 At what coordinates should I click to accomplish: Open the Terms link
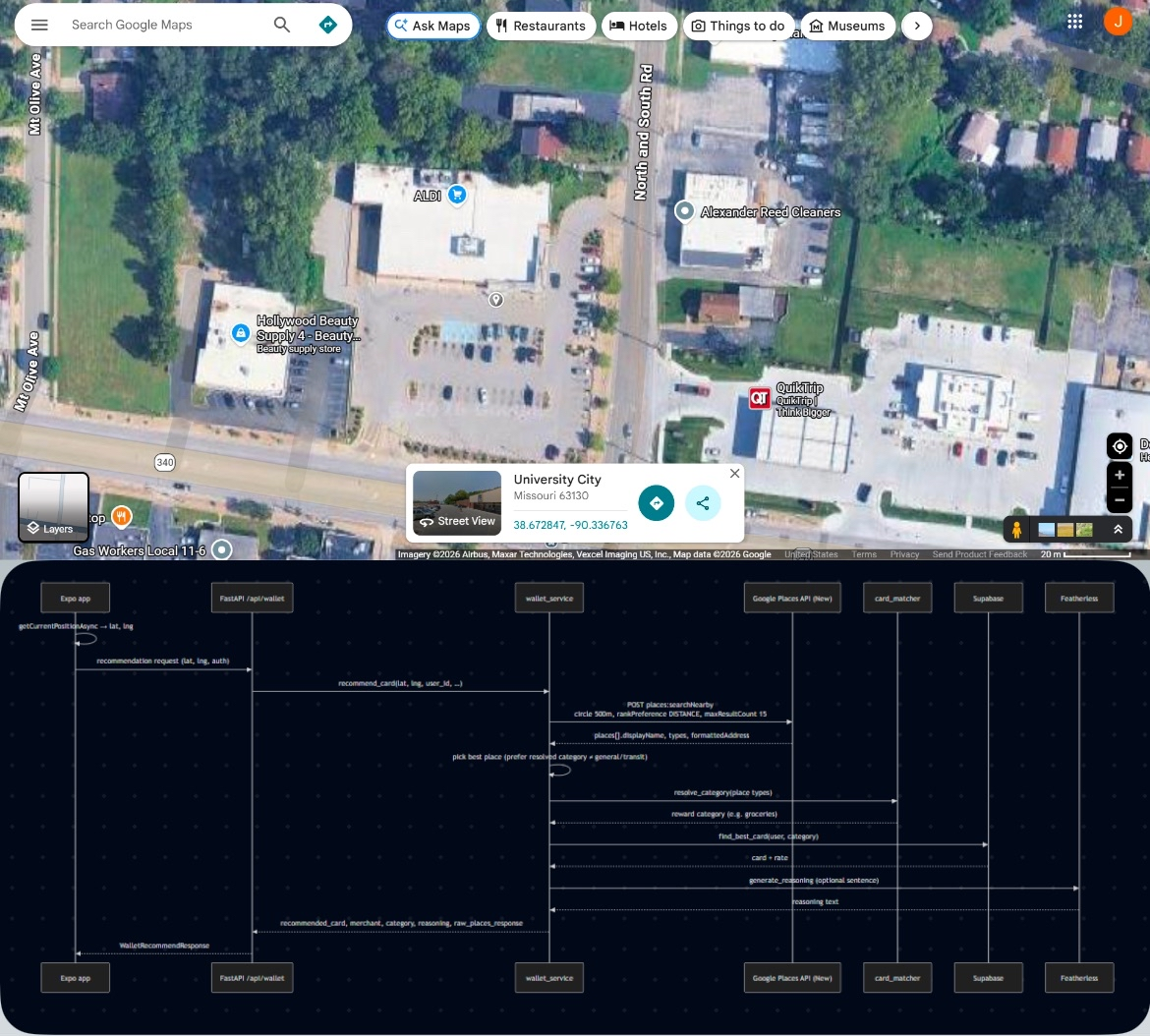click(864, 554)
